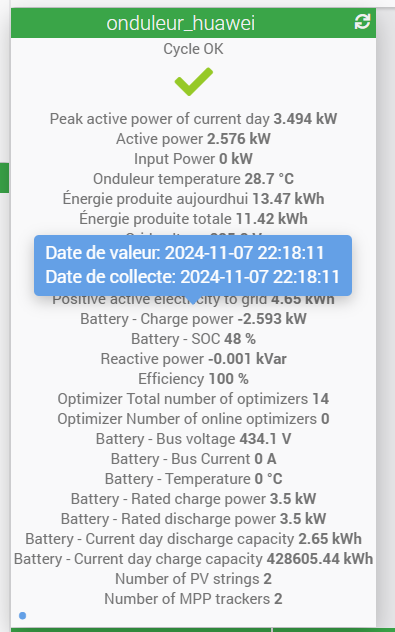Select Peak active power value 3.494 kW
395x632 pixels.
point(305,119)
